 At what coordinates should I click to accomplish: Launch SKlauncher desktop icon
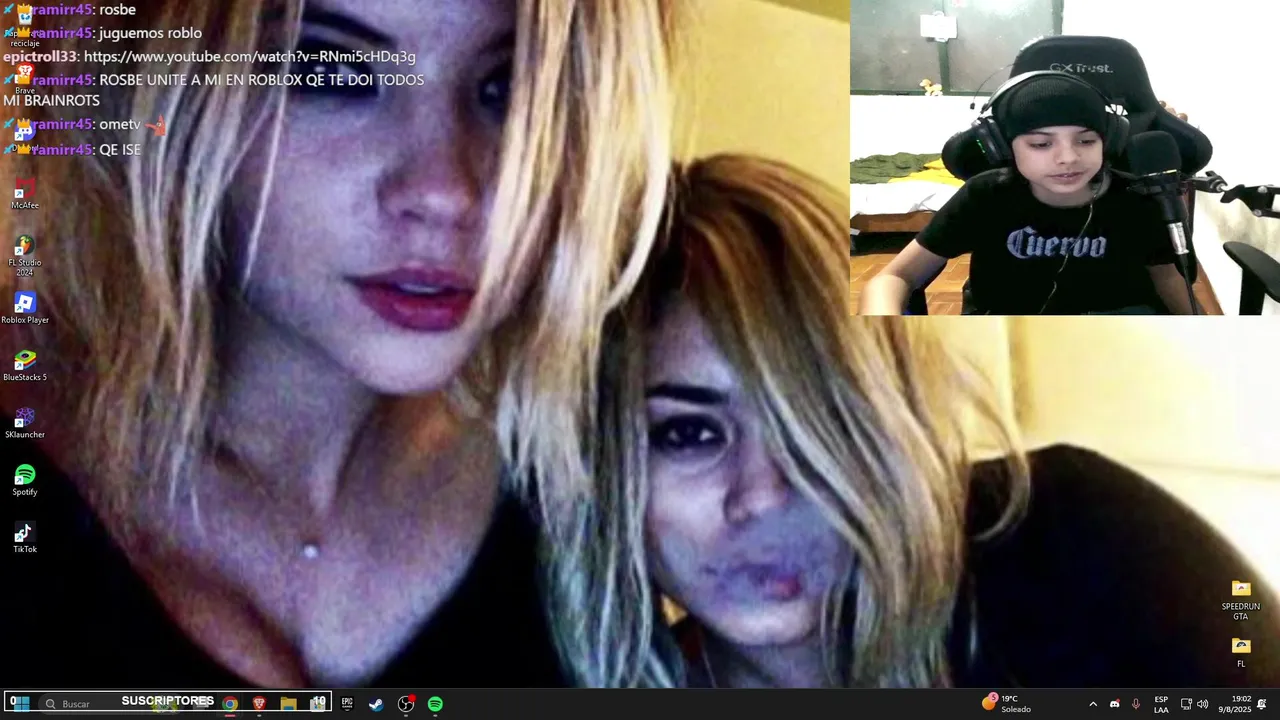(x=25, y=423)
